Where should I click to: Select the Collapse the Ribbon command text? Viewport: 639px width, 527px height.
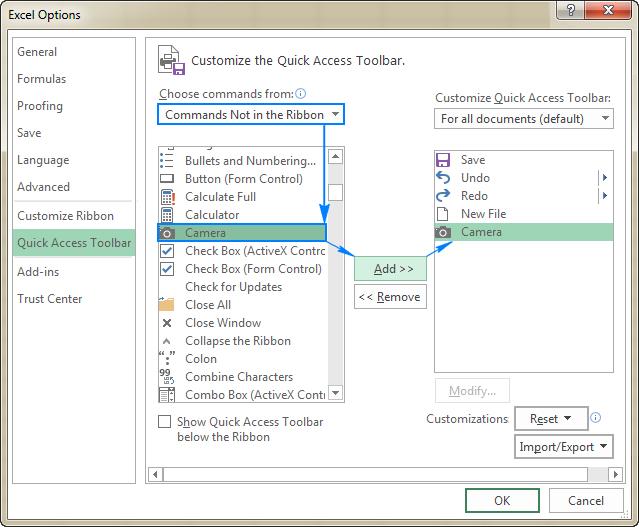[x=238, y=341]
